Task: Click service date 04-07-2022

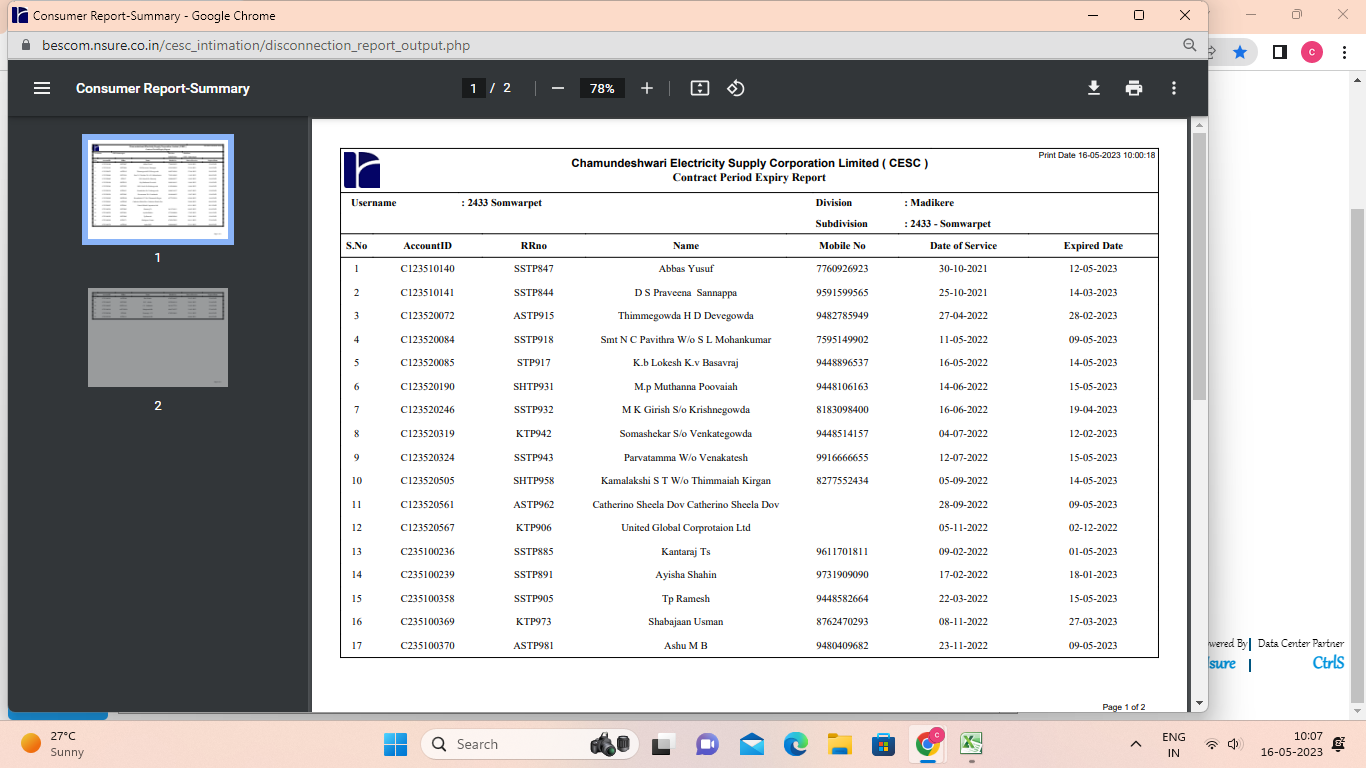Action: [963, 434]
